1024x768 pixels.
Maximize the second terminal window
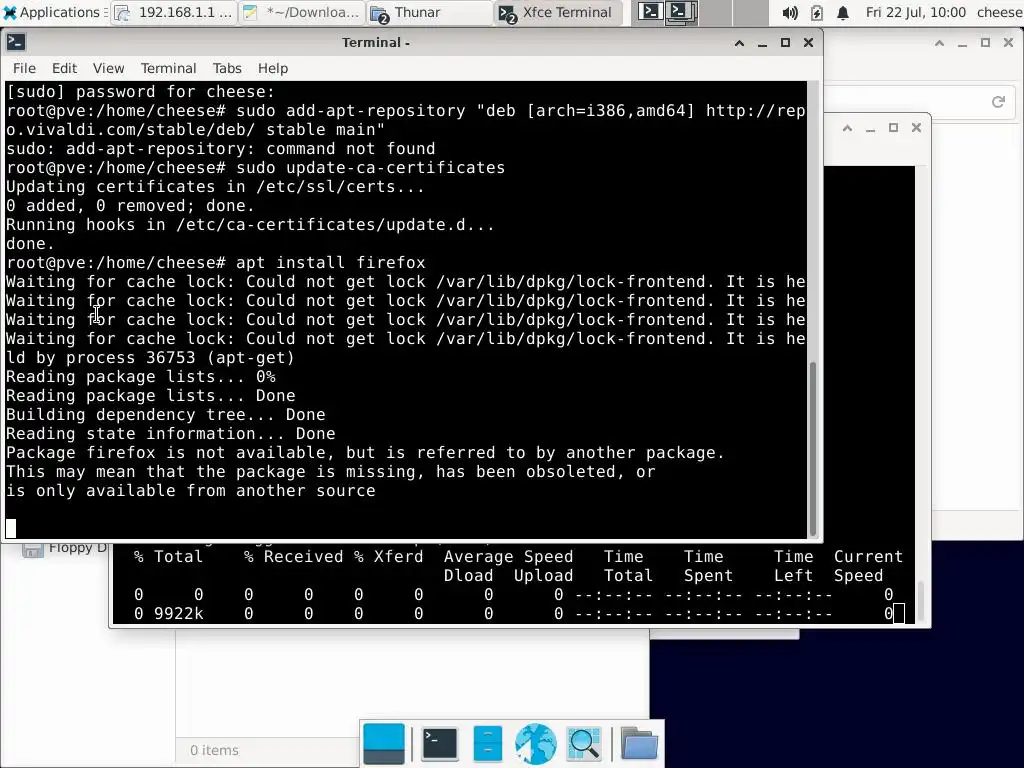click(893, 128)
